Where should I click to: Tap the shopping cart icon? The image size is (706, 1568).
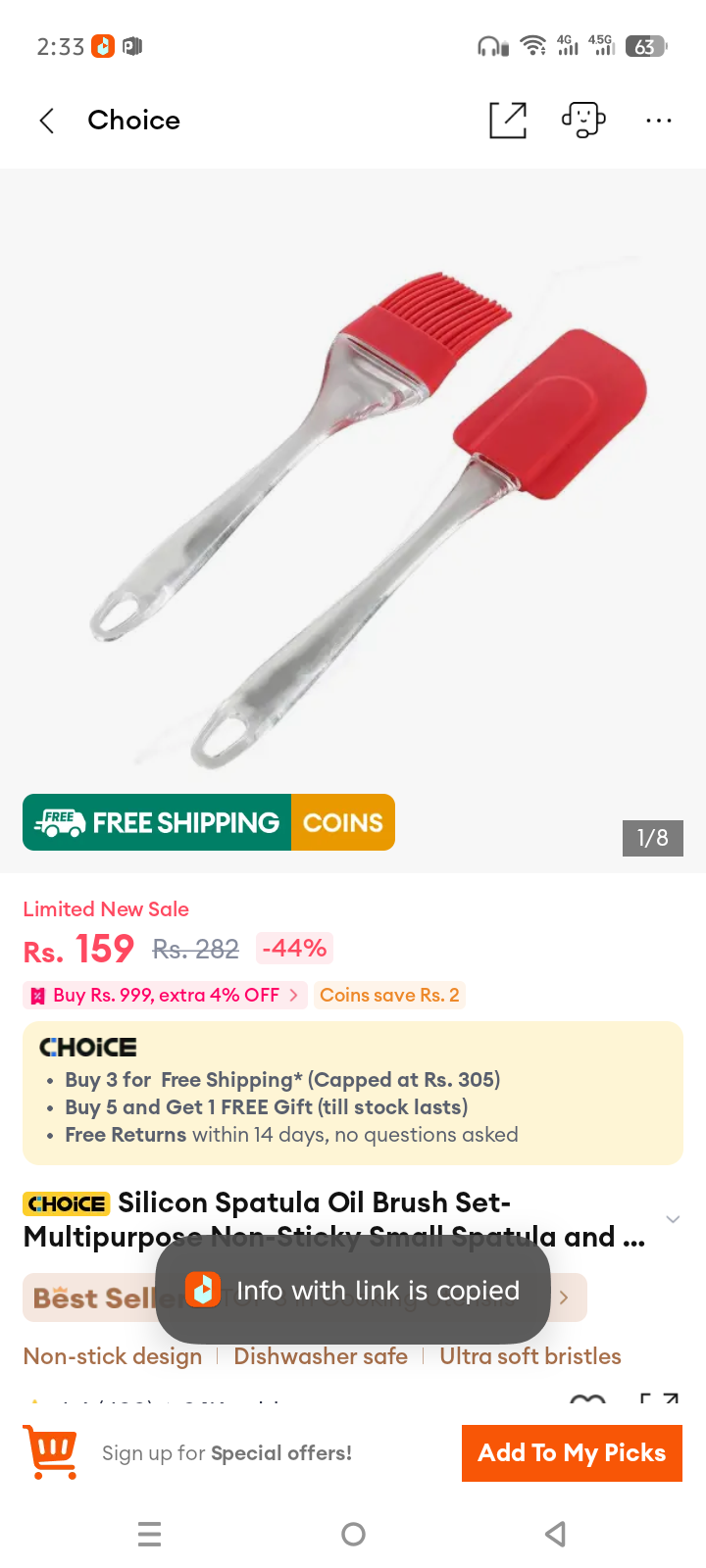(x=51, y=1452)
